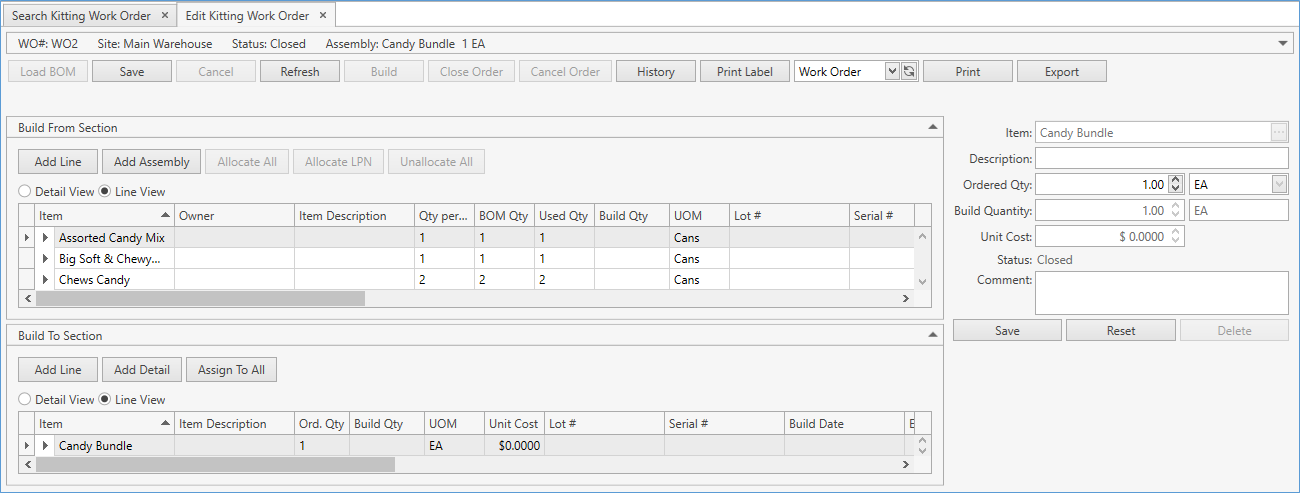1300x493 pixels.
Task: Collapse the Build To Section panel
Action: click(932, 336)
